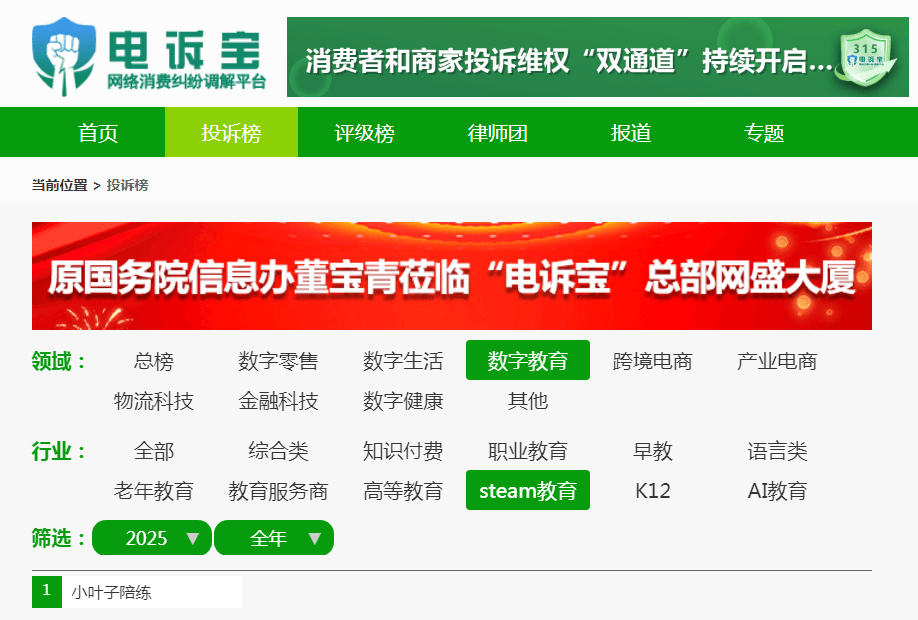Screen dimensions: 918x620
Task: Click the 电诉宝 fist shield logo
Action: 62,55
